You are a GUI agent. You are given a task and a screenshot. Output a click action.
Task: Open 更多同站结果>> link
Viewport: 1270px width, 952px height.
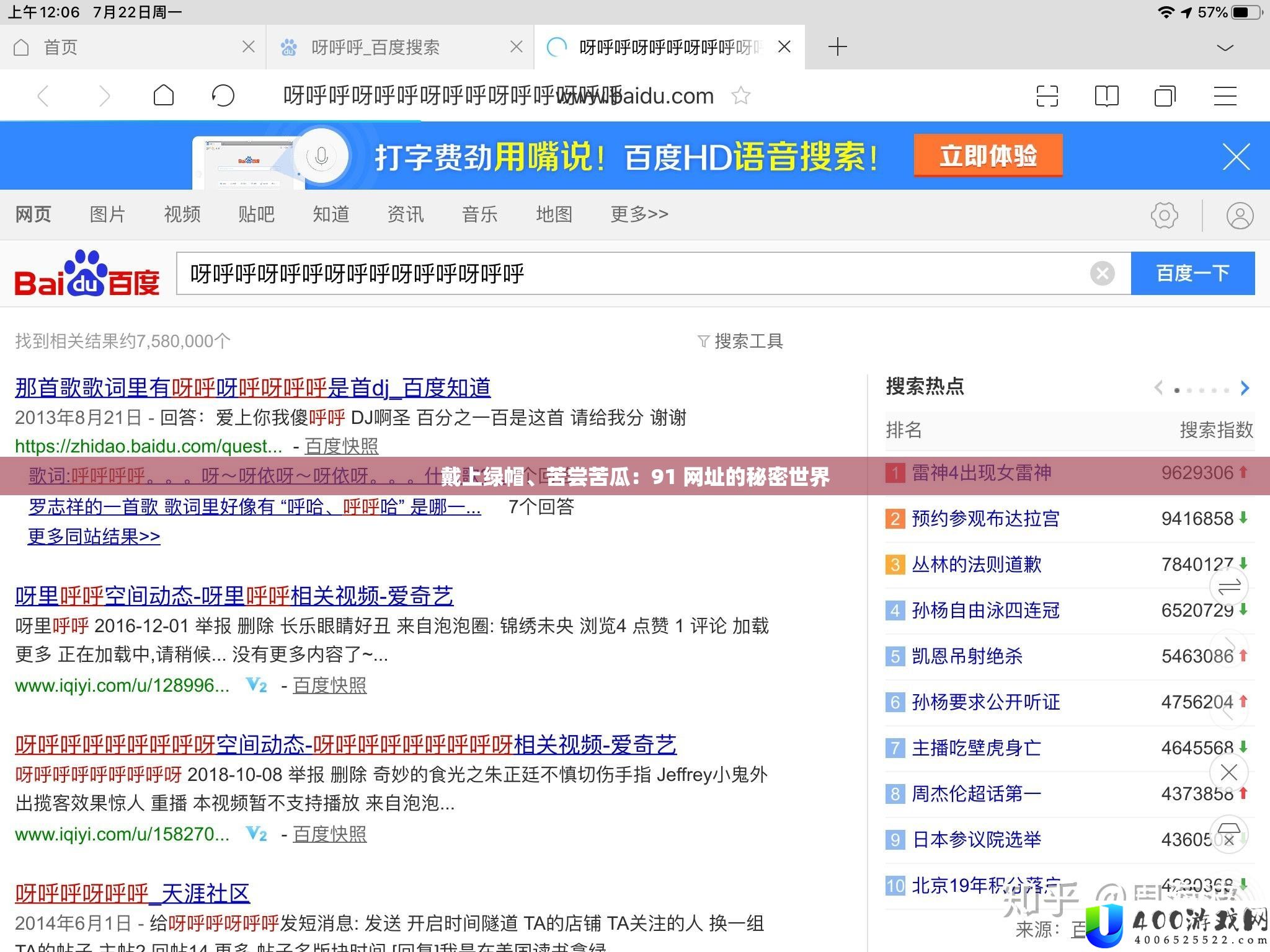94,536
